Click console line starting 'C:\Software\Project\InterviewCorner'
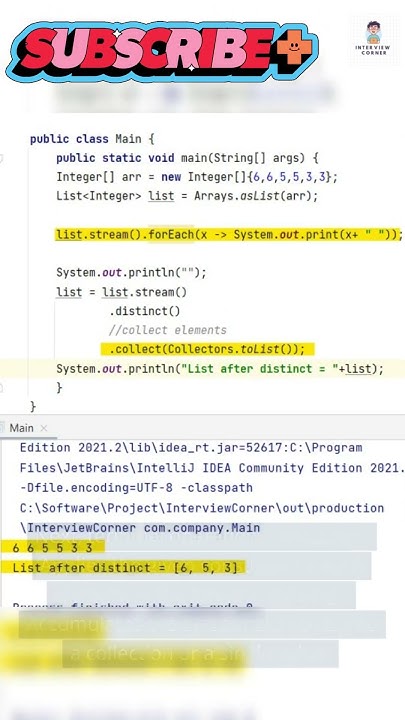 pos(202,508)
